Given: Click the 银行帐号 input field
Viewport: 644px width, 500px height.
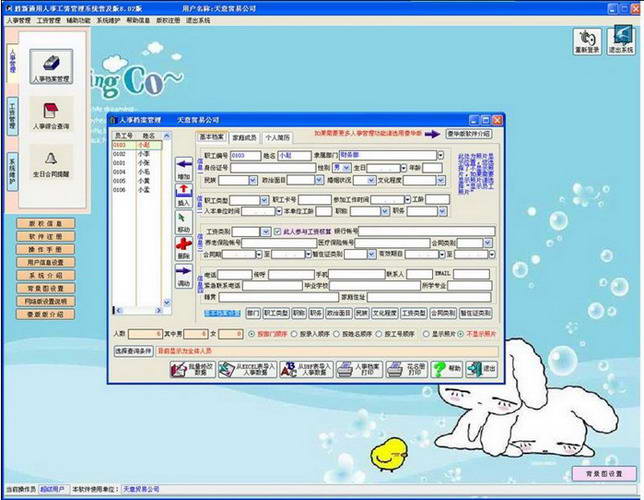Looking at the screenshot, I should [x=426, y=231].
